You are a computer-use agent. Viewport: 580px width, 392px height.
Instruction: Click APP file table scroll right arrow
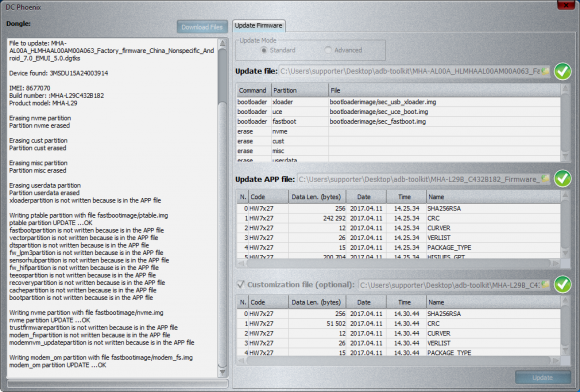556,263
